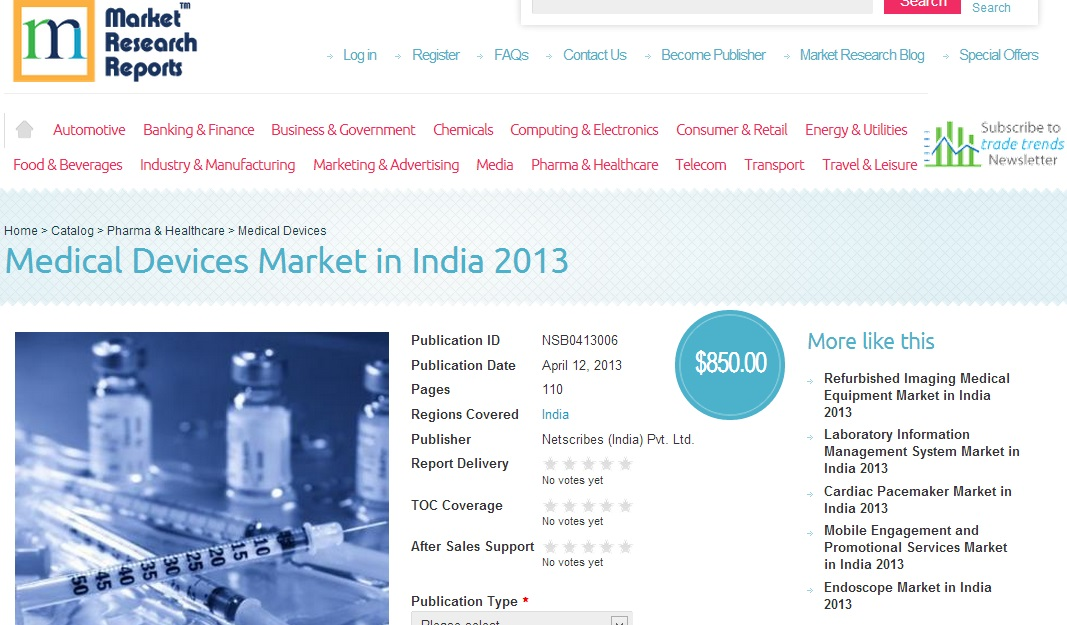The height and width of the screenshot is (625, 1067).
Task: Open Laboratory Information Management System Market report
Action: [x=921, y=451]
